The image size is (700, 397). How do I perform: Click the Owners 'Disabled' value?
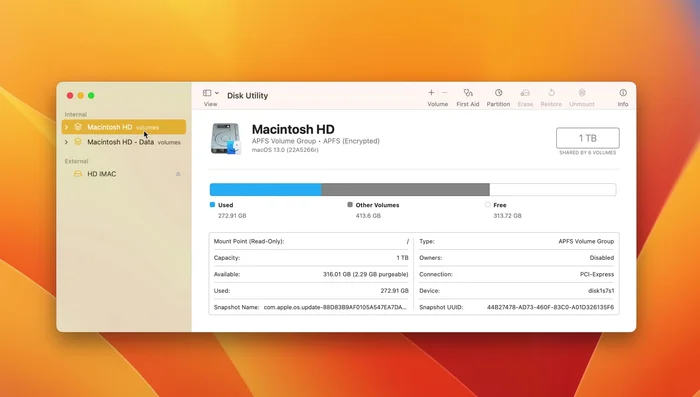(x=602, y=258)
